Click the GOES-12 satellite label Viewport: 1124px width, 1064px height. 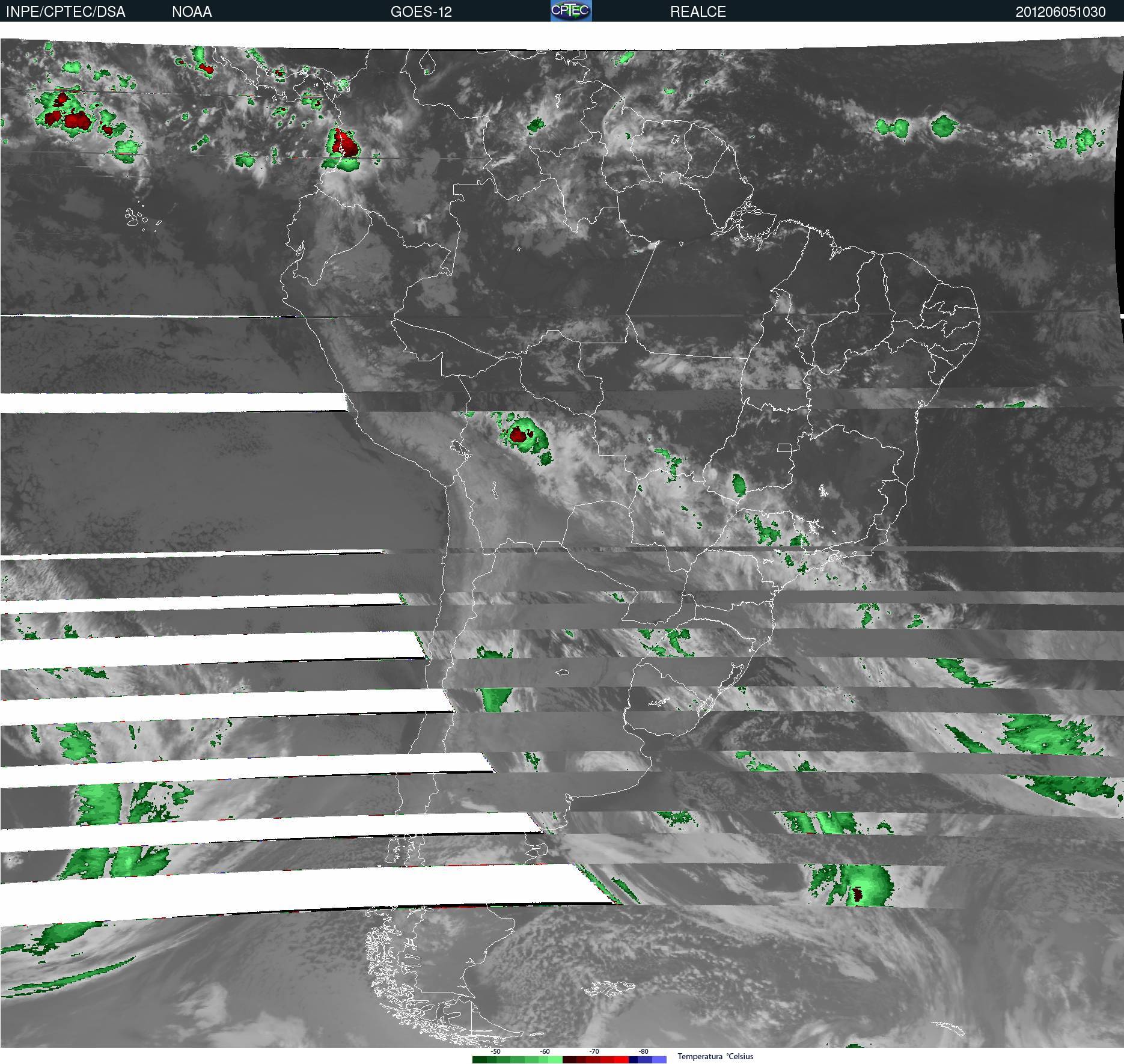421,12
